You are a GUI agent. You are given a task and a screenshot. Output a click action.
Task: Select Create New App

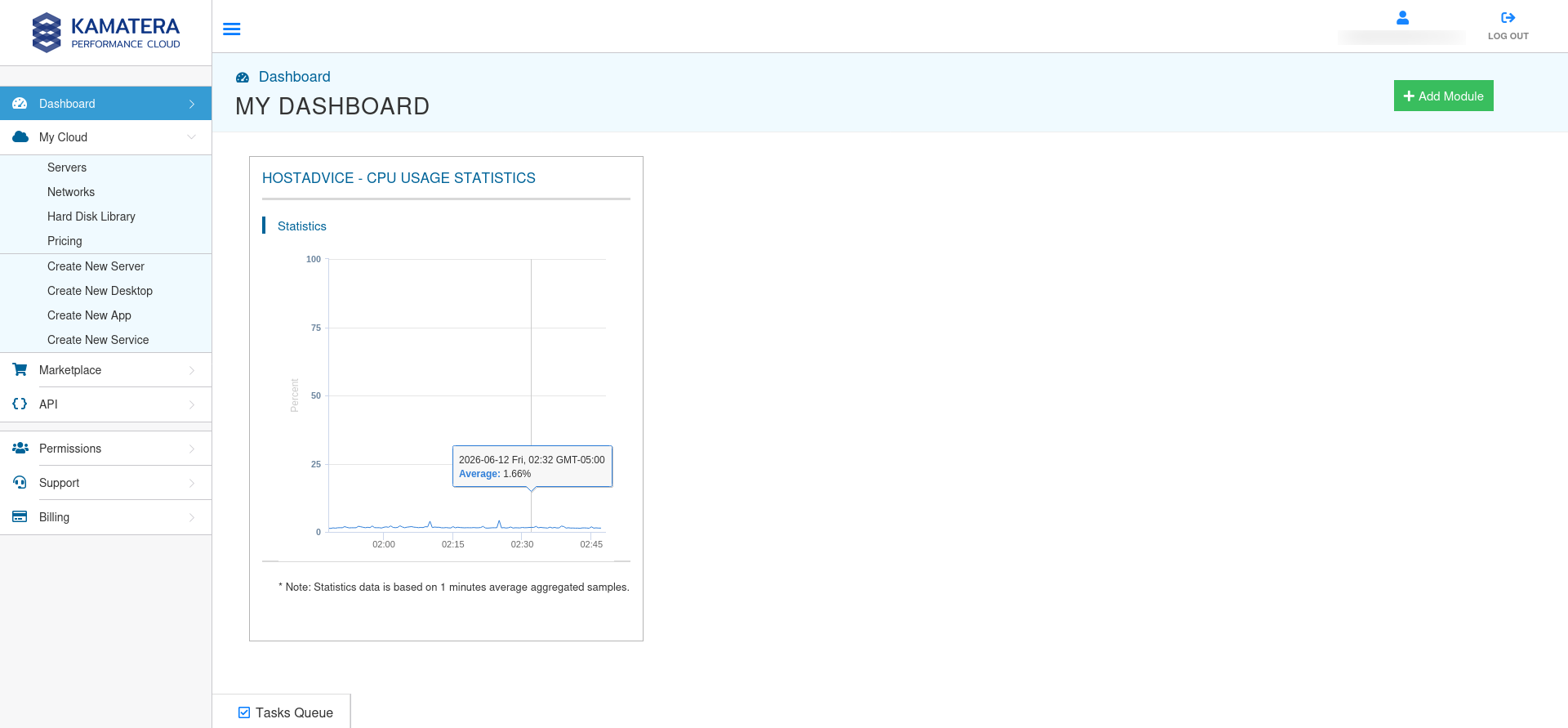pyautogui.click(x=89, y=315)
